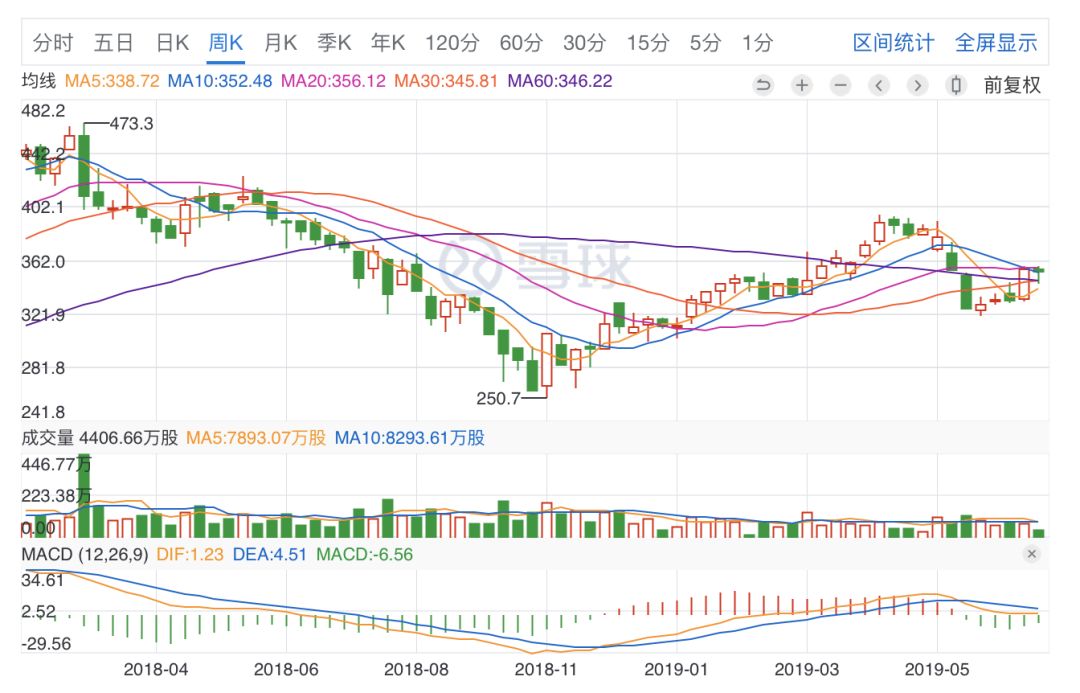Click the MACD:-6.56 value
The height and width of the screenshot is (693, 1080).
click(x=364, y=555)
